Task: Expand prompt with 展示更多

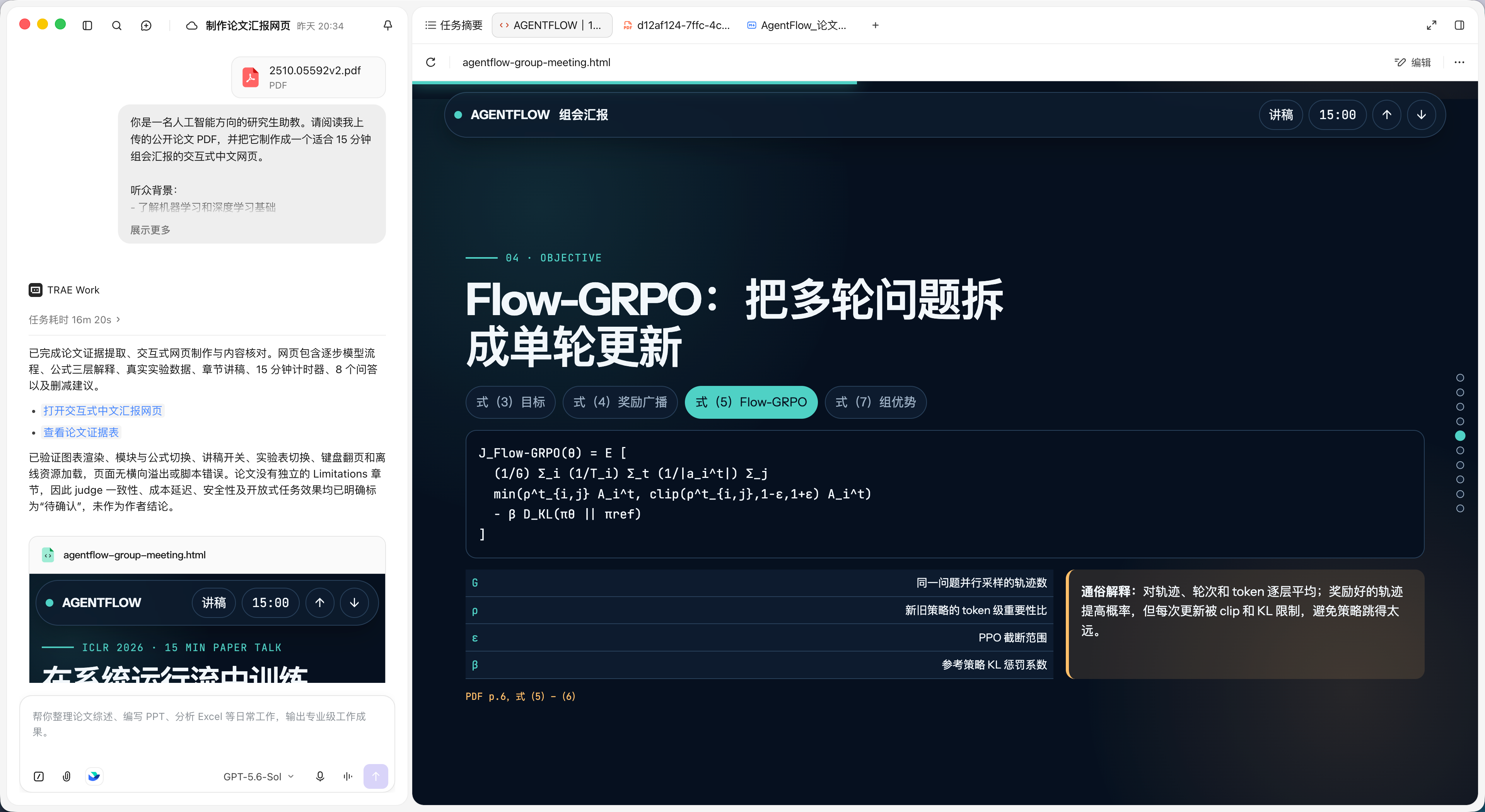Action: (x=150, y=230)
